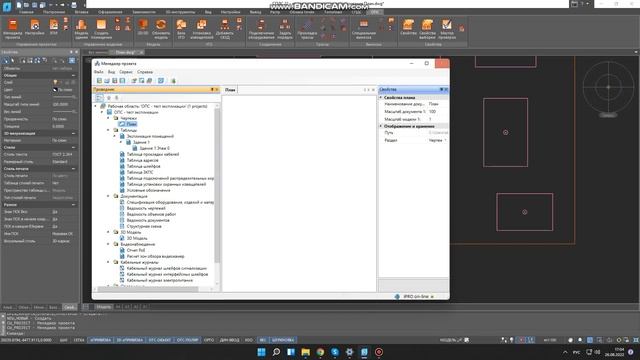Viewport: 640px width, 360px height.
Task: Collapse the Здание 1 tree node
Action: (x=121, y=142)
